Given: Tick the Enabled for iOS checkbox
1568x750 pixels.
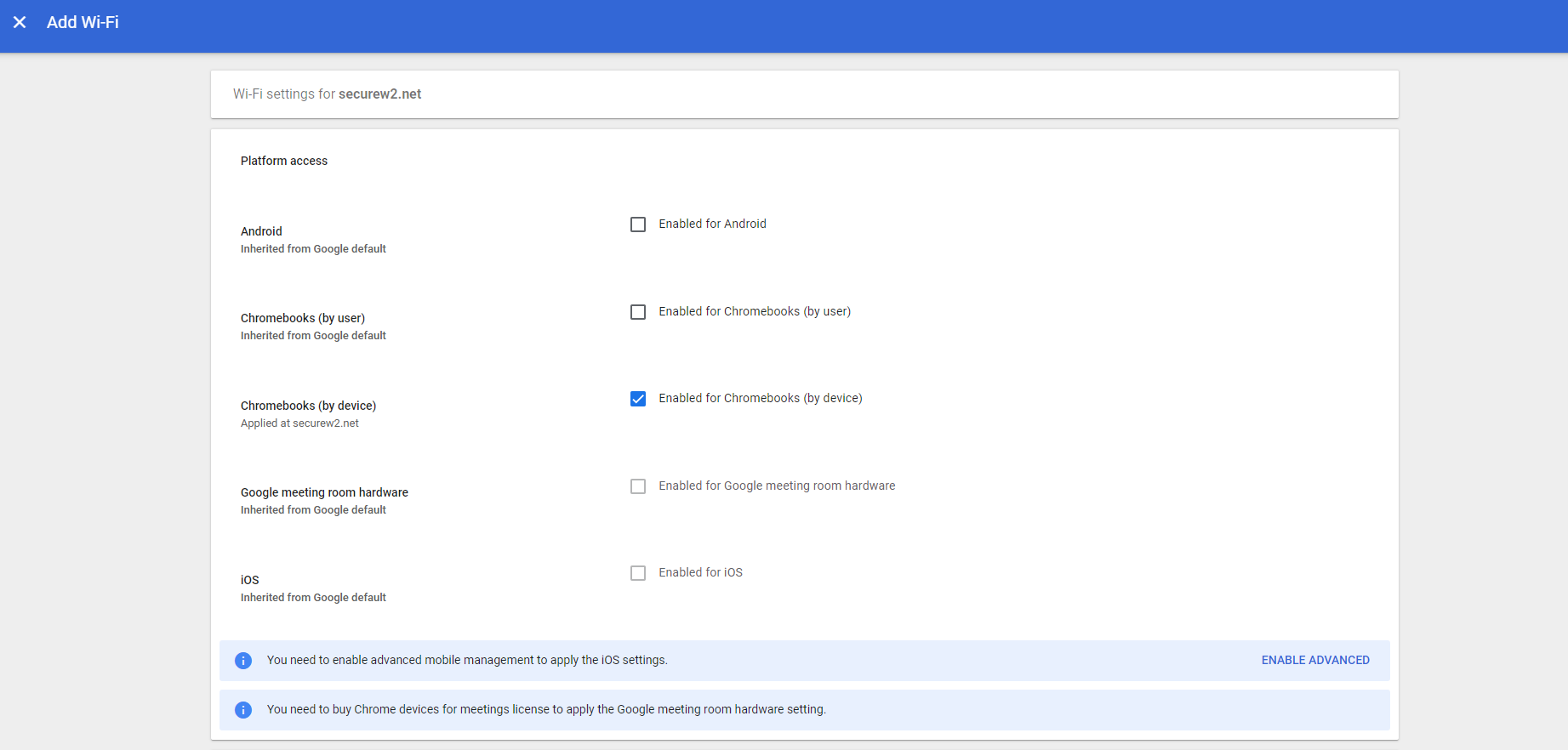Looking at the screenshot, I should pyautogui.click(x=638, y=573).
